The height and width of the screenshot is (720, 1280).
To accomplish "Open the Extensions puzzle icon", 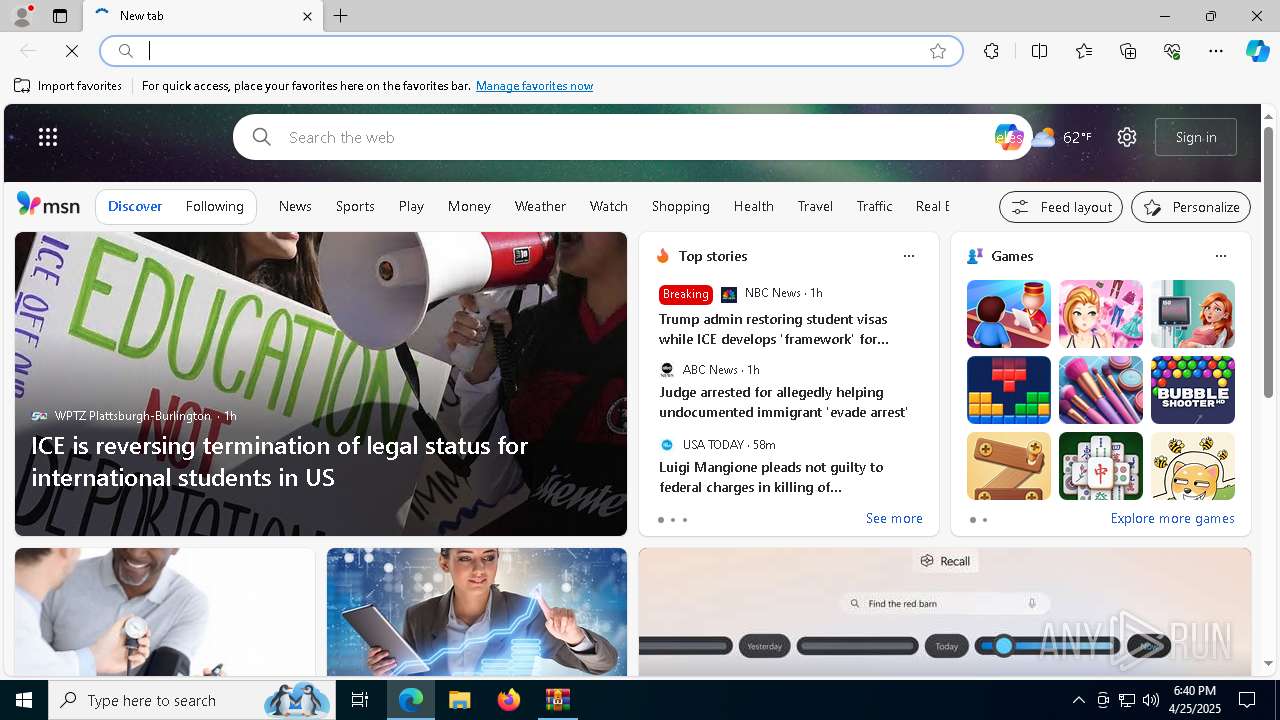I will (991, 51).
